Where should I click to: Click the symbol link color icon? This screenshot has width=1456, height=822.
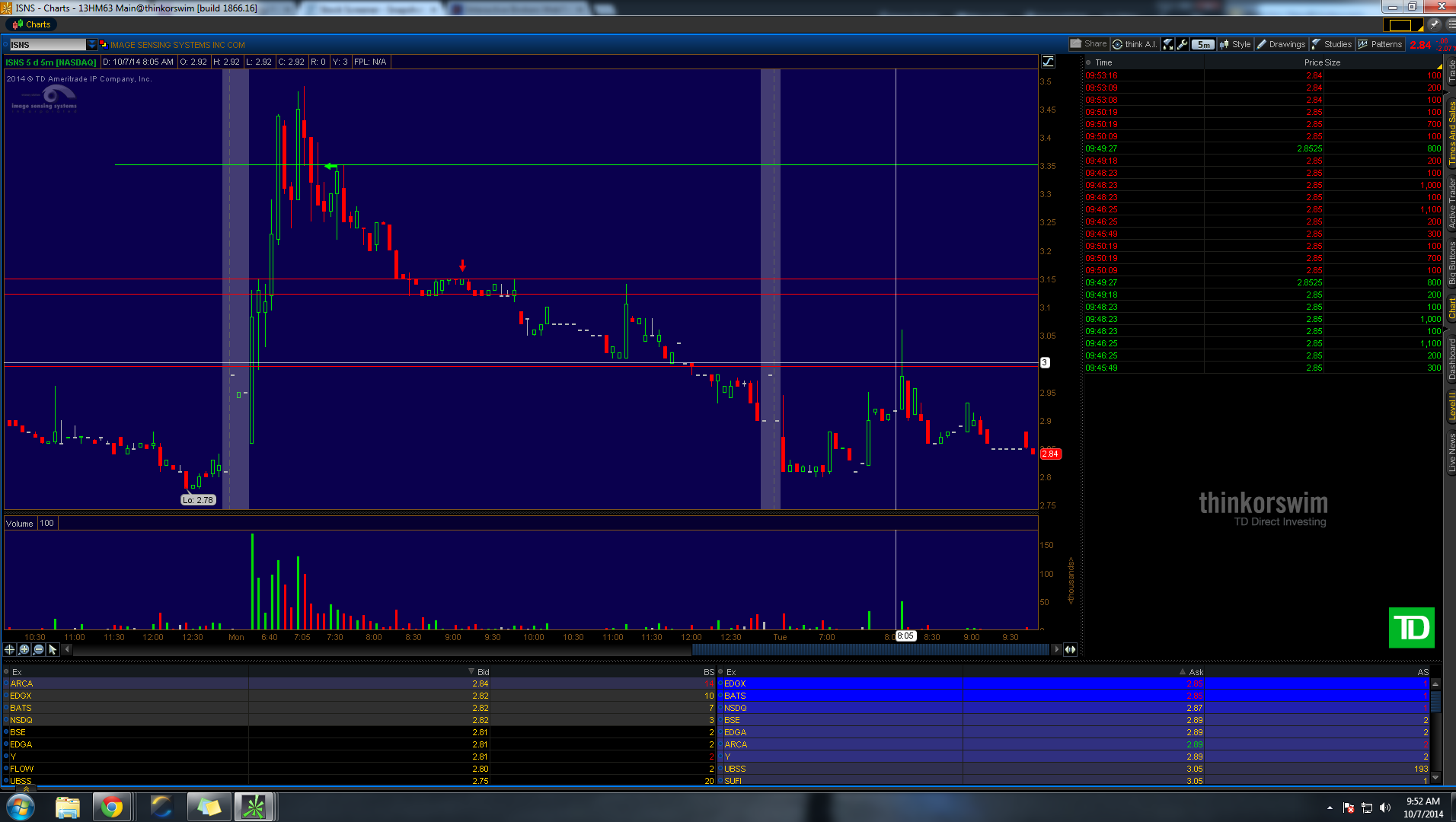(x=103, y=44)
